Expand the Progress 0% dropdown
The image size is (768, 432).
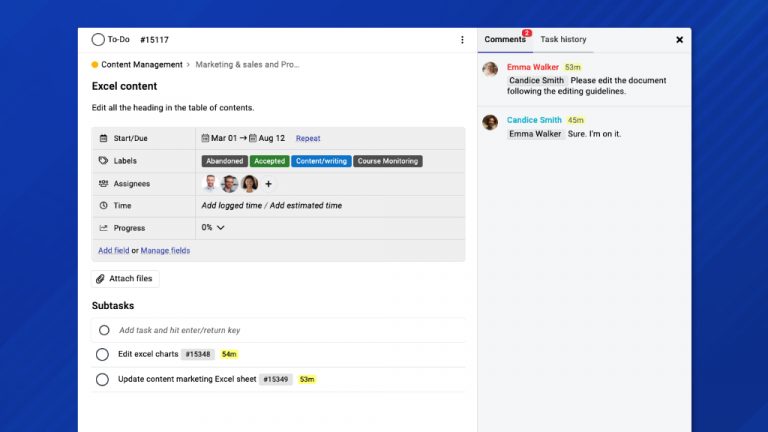pos(213,228)
